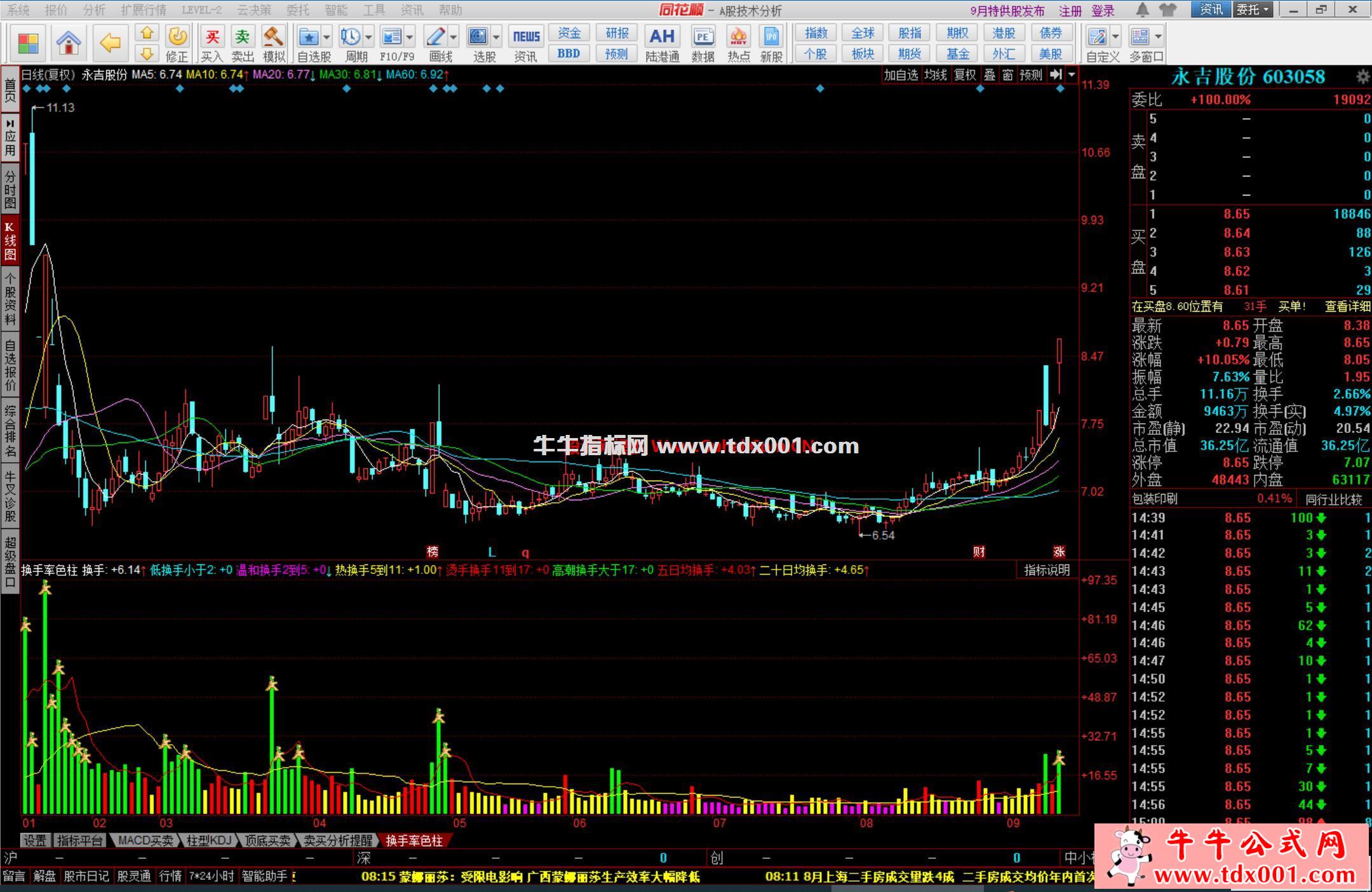This screenshot has height=892, width=1372.
Task: Select the 分时图 side tab
Action: (10, 189)
